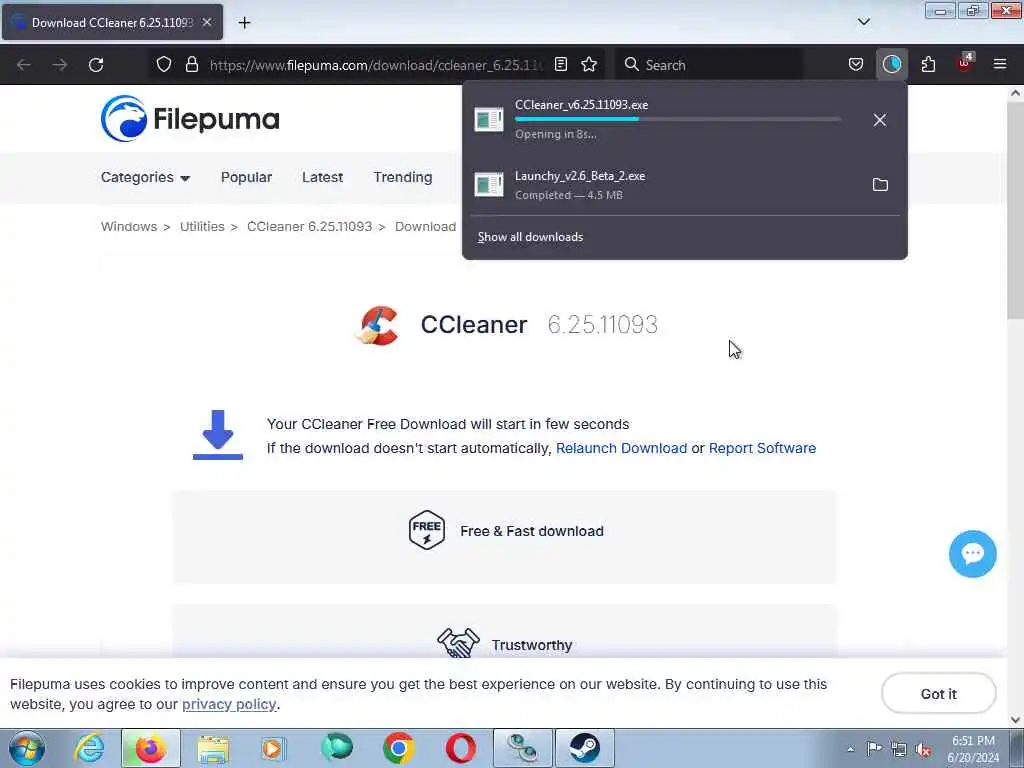Expand the Categories dropdown

[145, 178]
